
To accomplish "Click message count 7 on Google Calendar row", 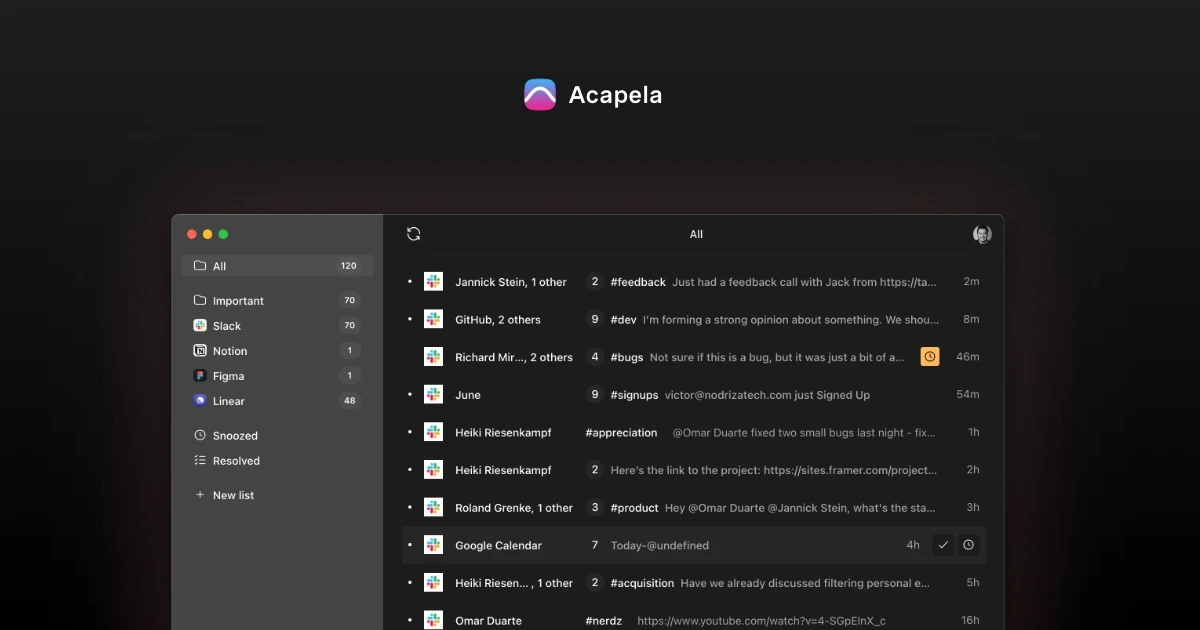I will pyautogui.click(x=595, y=545).
